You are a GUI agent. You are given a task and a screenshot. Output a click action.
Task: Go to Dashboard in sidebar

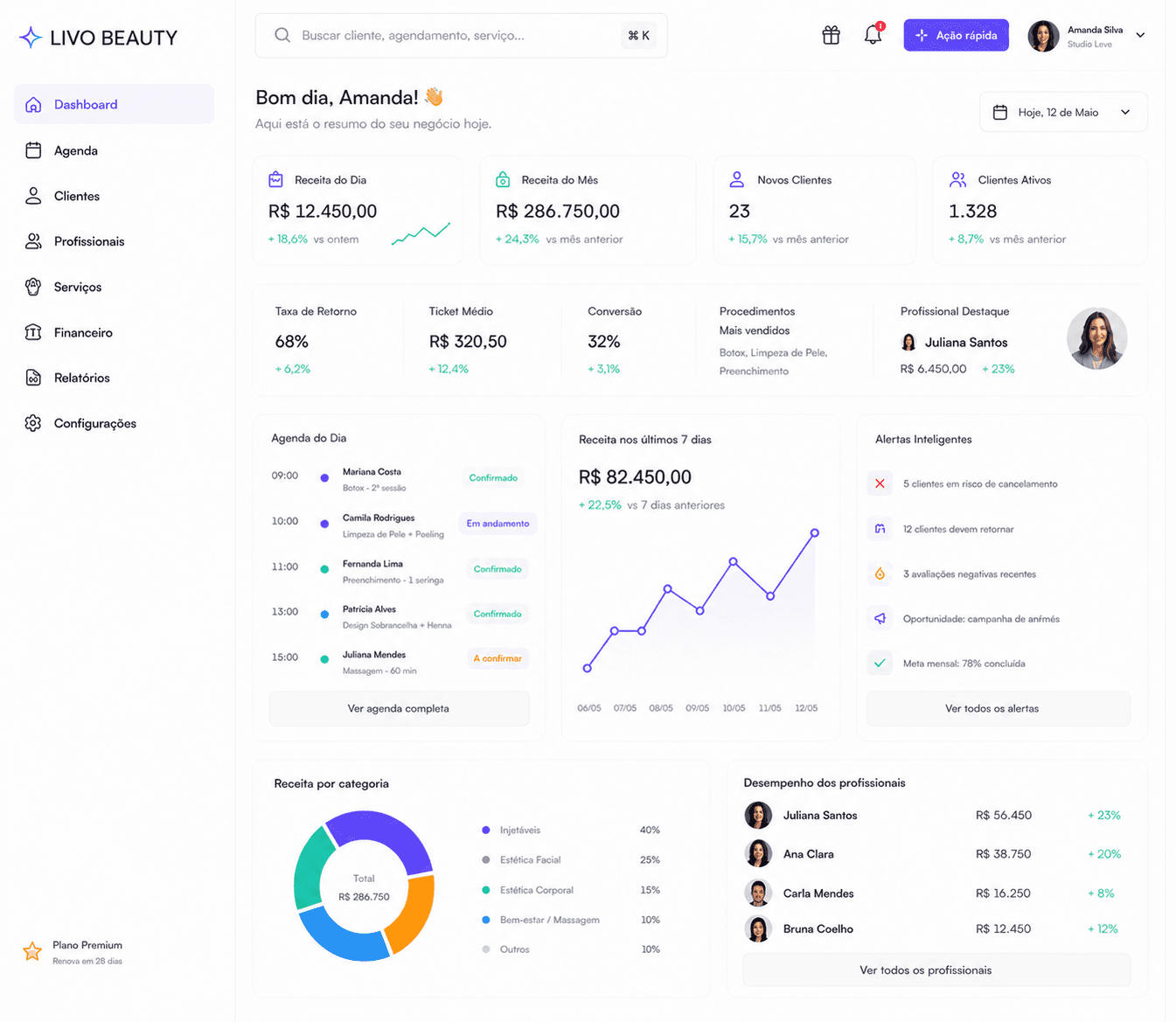click(114, 104)
